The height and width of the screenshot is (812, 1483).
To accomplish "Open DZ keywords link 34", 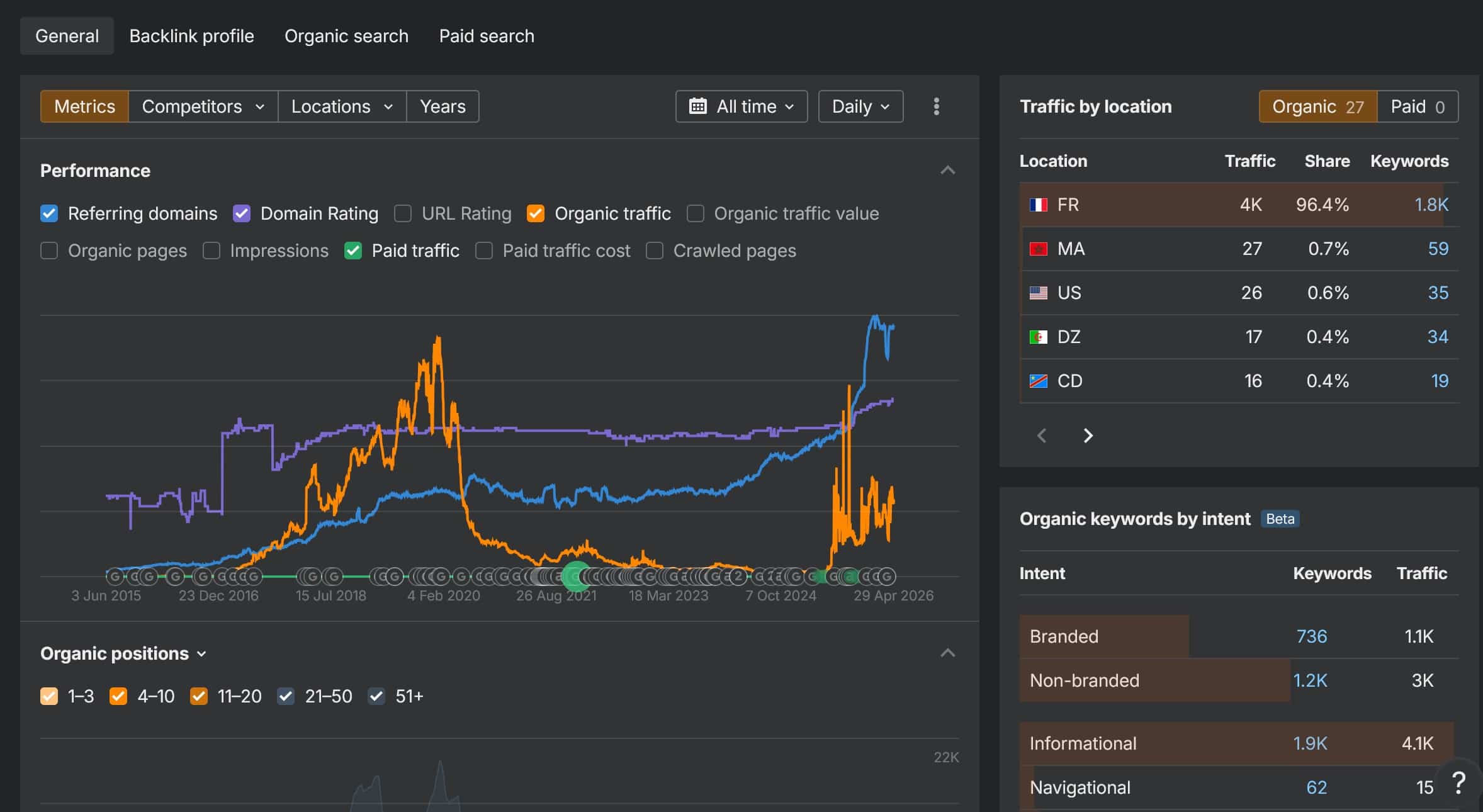I will 1438,337.
